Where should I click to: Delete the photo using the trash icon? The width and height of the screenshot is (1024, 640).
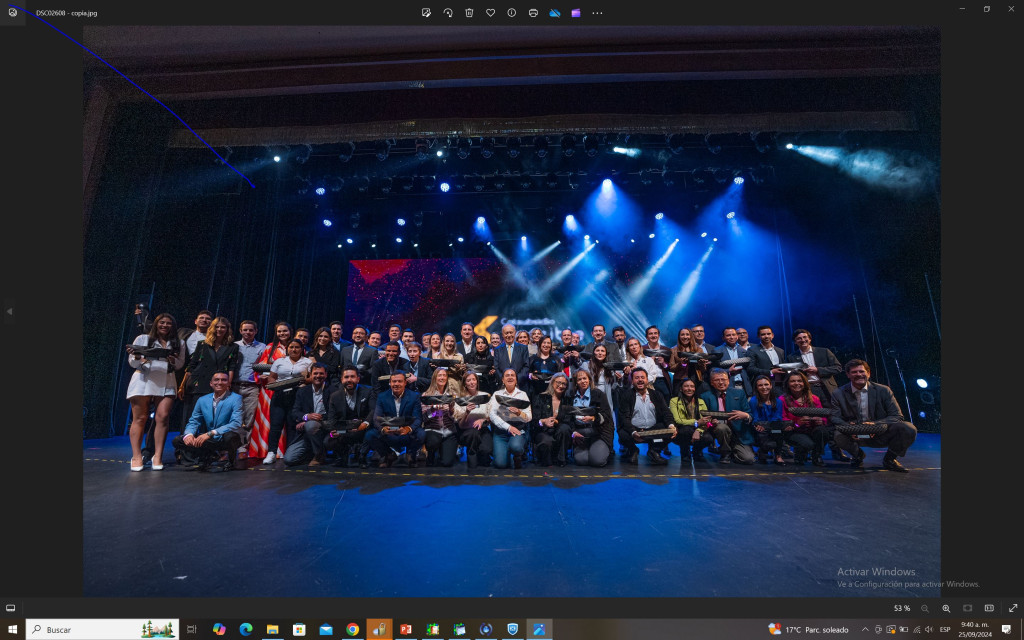[x=469, y=13]
